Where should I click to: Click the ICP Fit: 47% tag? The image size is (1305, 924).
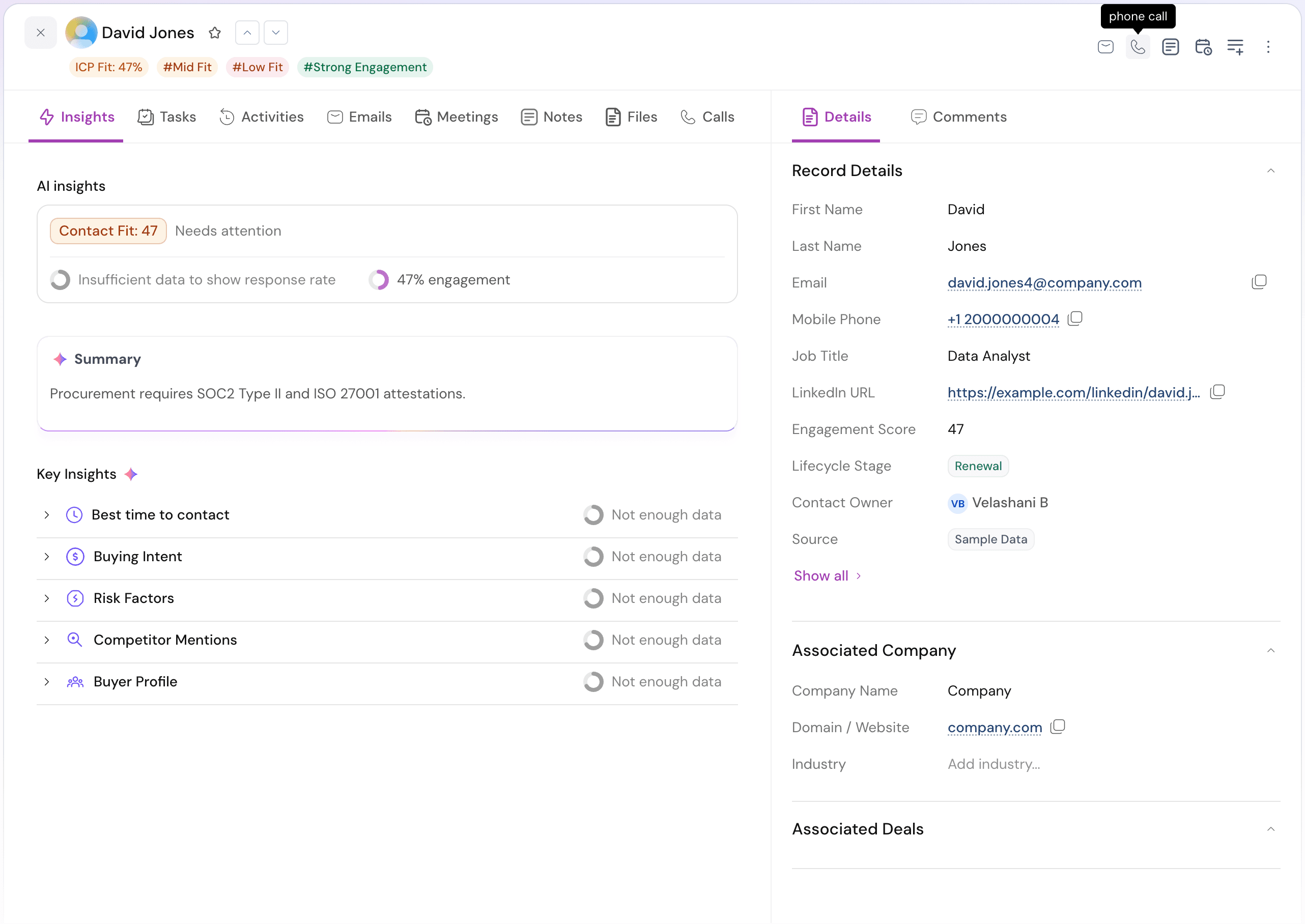coord(109,67)
